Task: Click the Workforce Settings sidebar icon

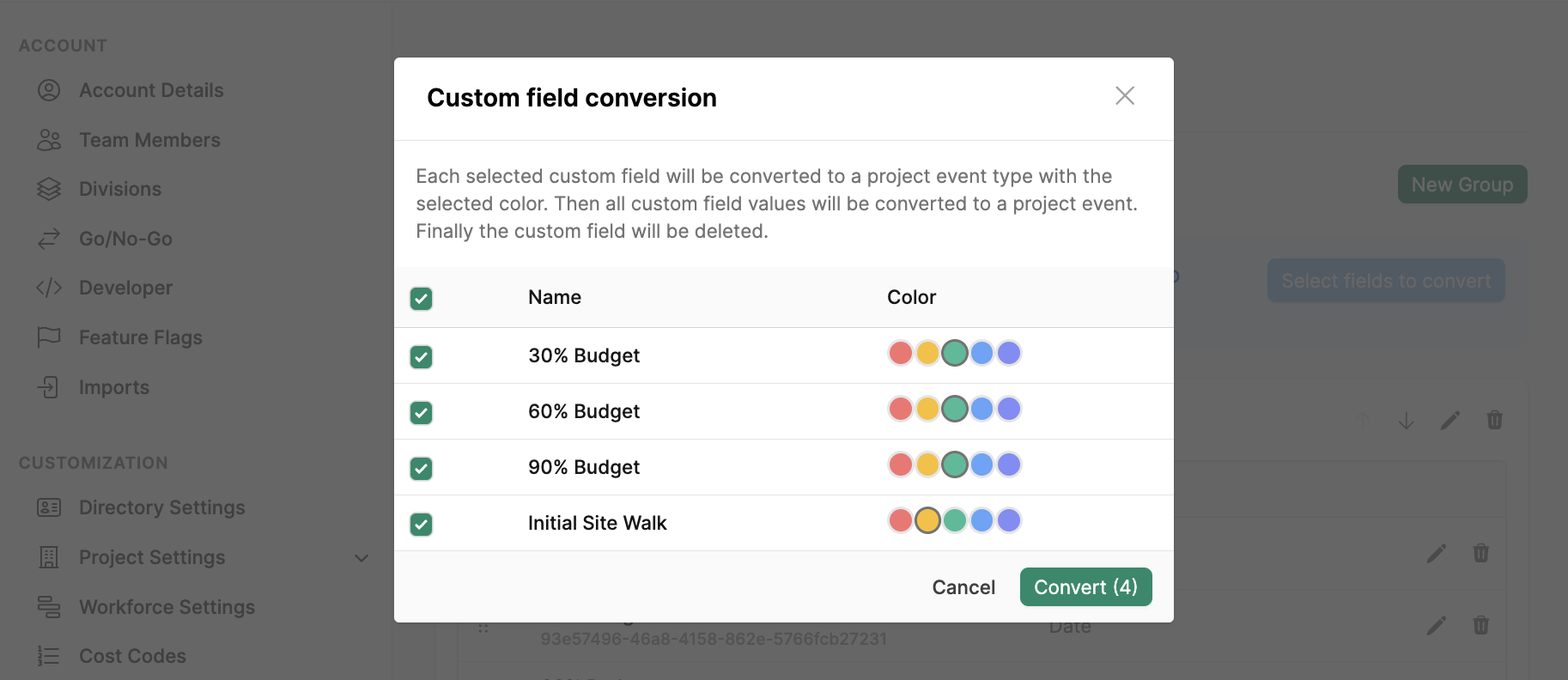Action: tap(49, 607)
